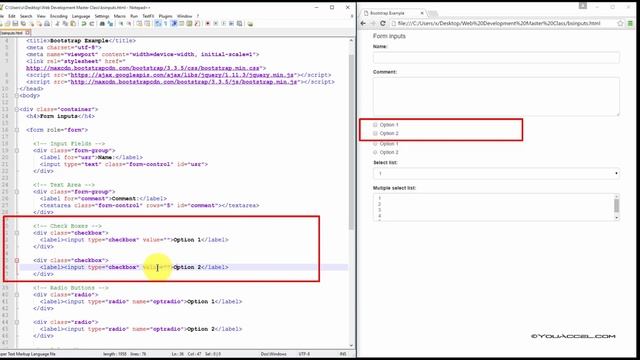Click the Replace toolbar icon
The width and height of the screenshot is (640, 360).
coord(110,24)
